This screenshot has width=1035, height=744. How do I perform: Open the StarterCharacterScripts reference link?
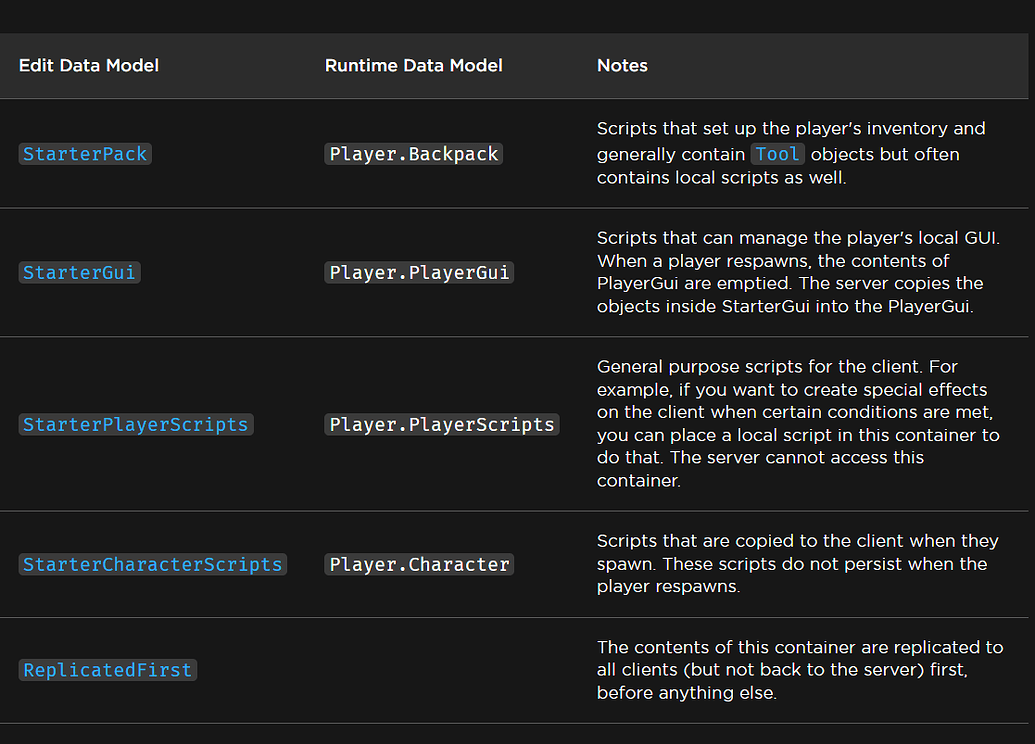tap(152, 564)
